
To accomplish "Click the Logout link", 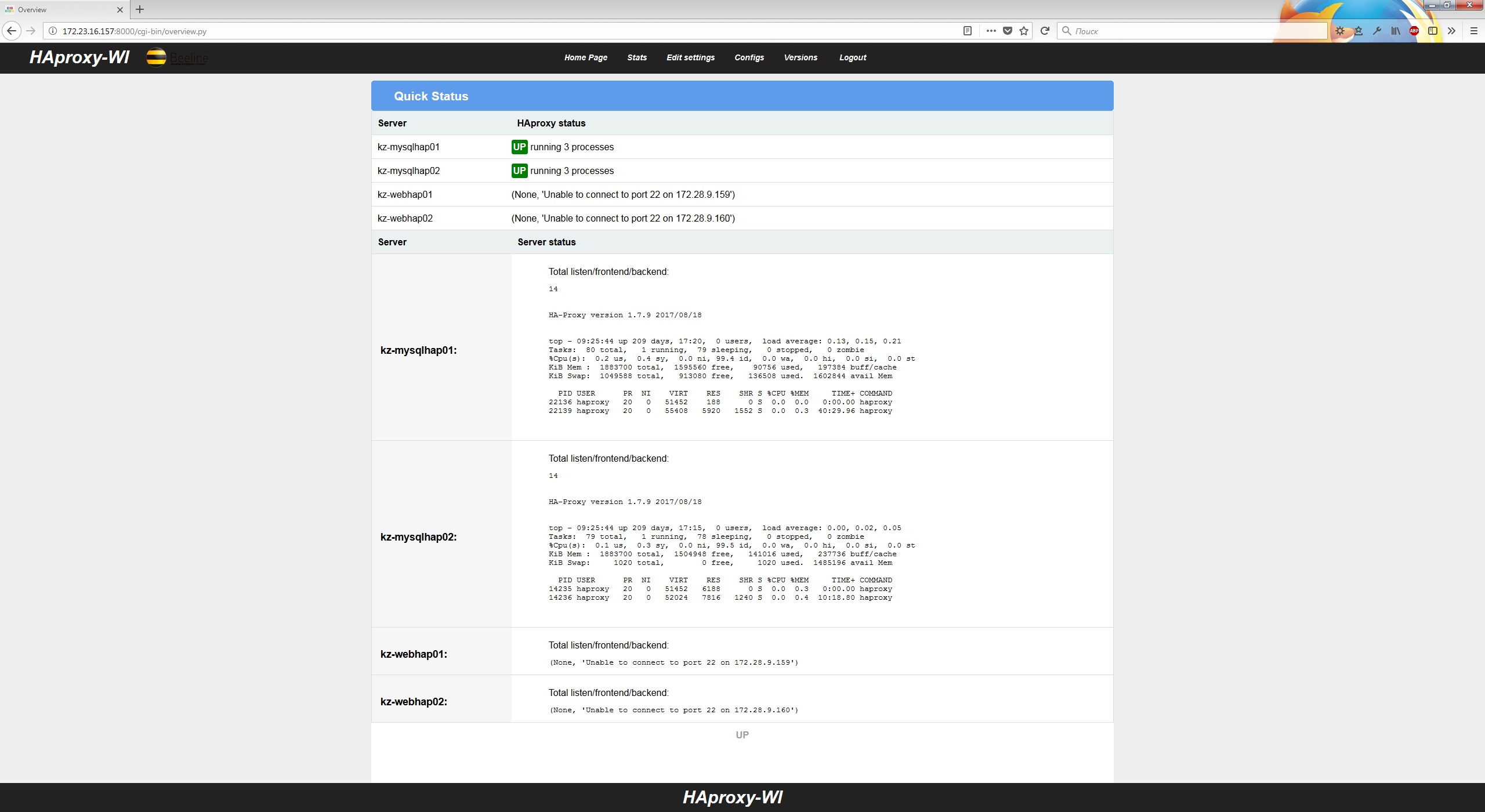I will (x=853, y=57).
